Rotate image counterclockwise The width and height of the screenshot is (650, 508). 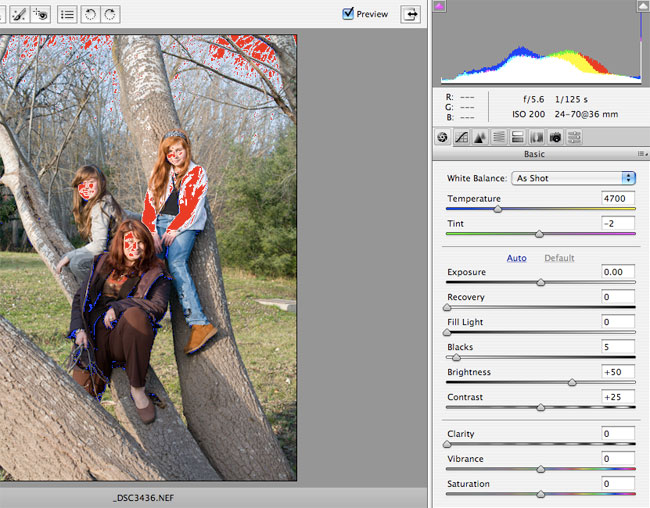(x=90, y=14)
